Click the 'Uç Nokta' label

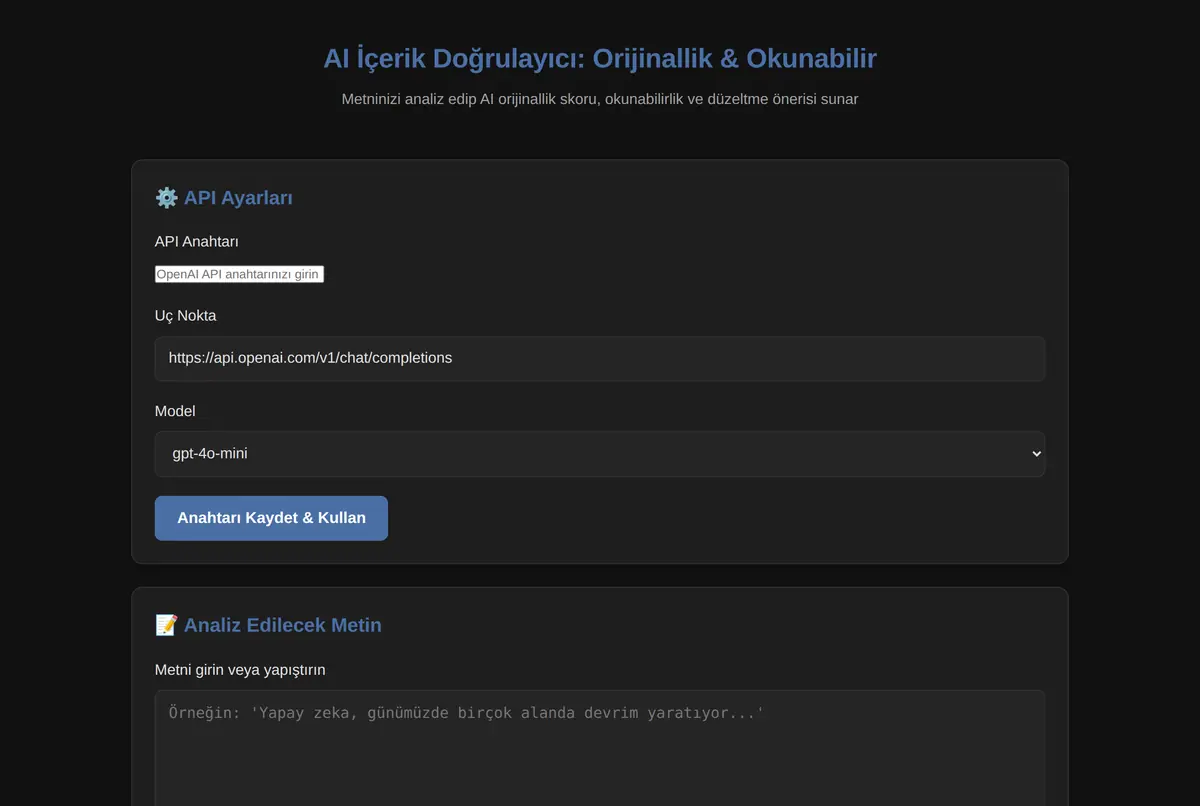(185, 316)
